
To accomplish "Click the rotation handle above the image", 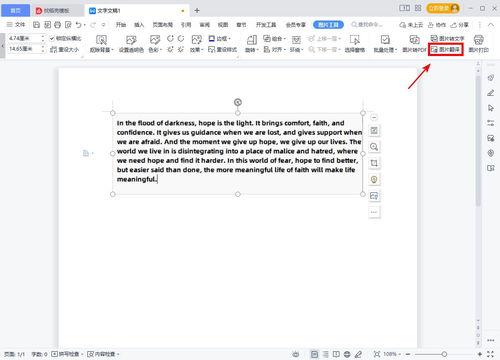I will pyautogui.click(x=238, y=102).
